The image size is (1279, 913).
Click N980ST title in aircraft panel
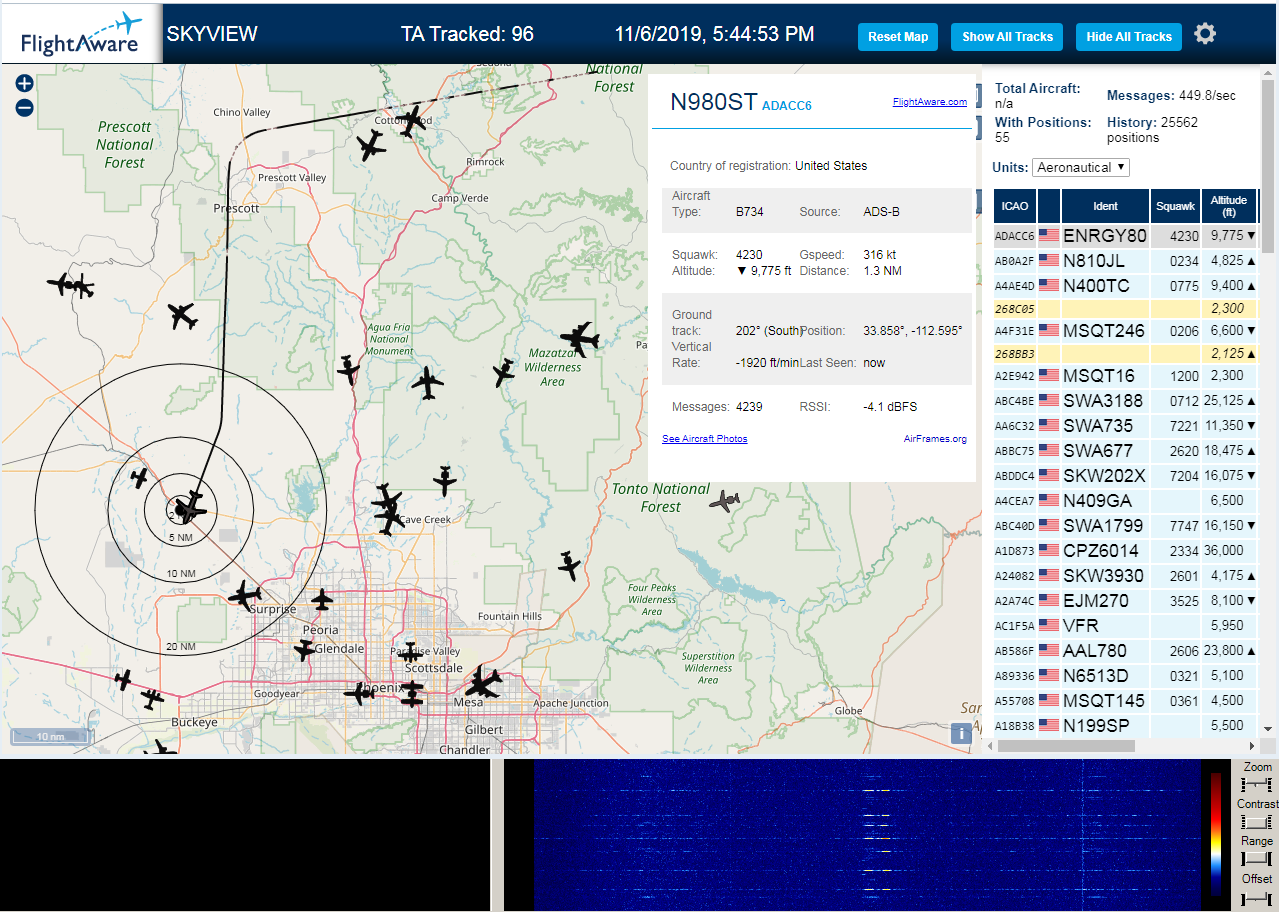[x=713, y=102]
